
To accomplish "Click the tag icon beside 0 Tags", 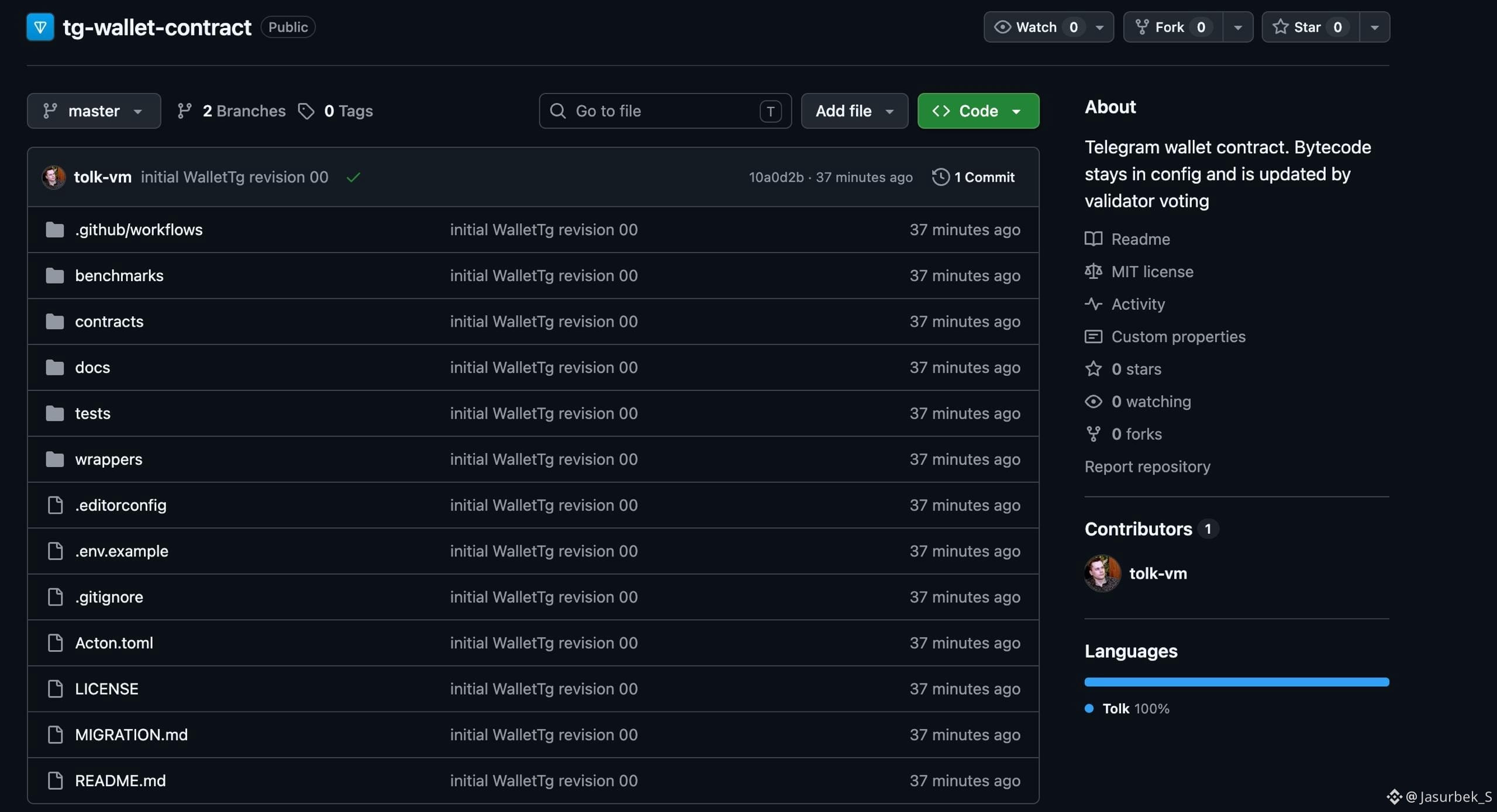I will coord(306,111).
